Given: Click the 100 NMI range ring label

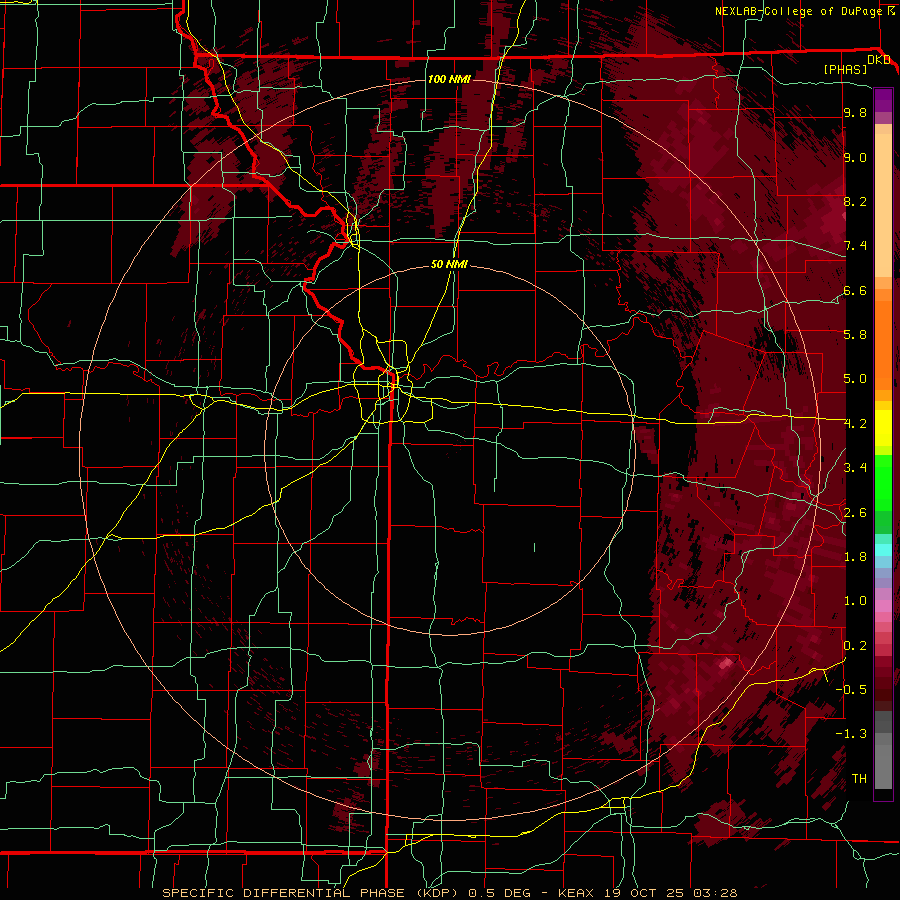Looking at the screenshot, I should [x=449, y=79].
